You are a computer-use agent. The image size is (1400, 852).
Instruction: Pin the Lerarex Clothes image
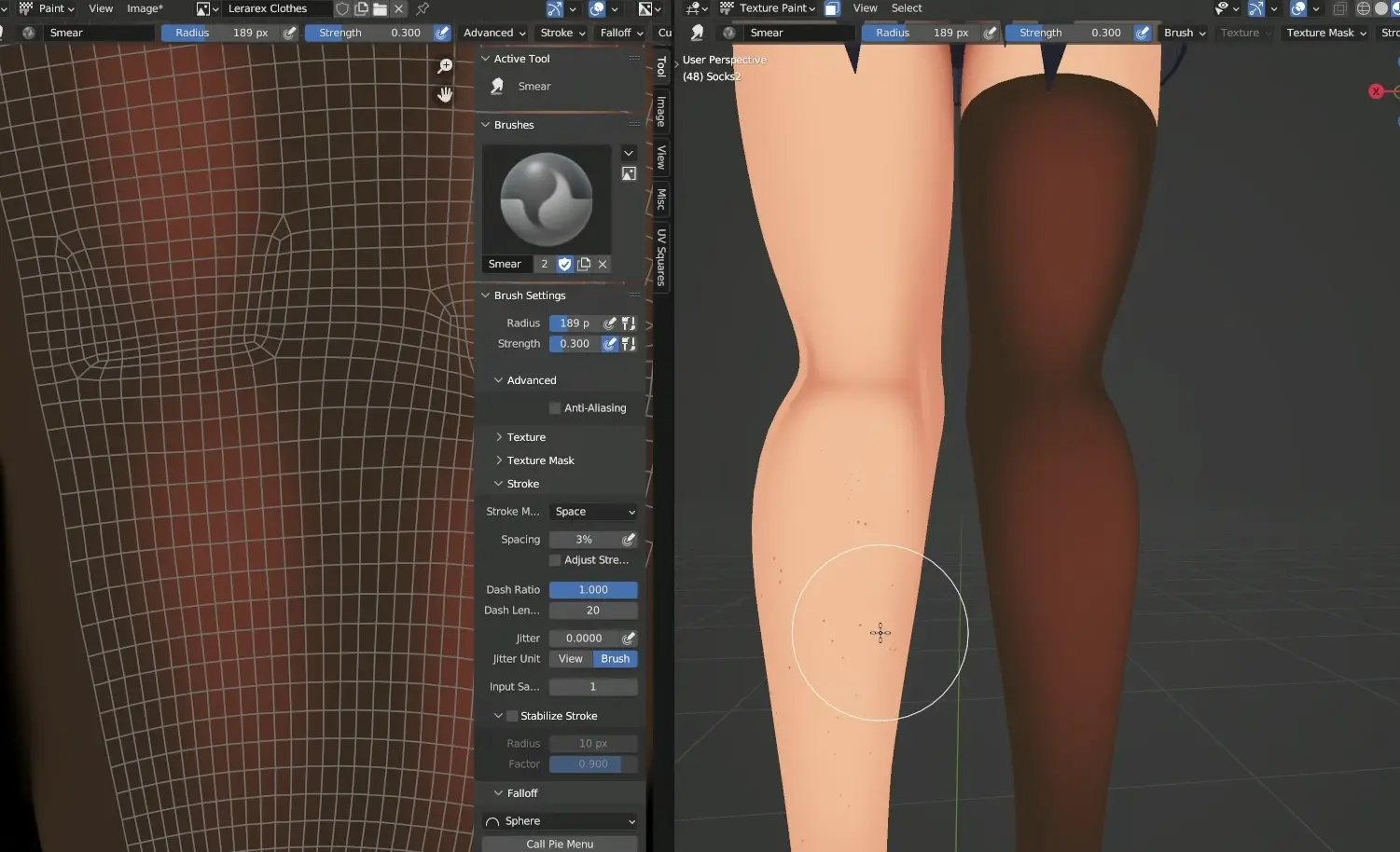423,8
